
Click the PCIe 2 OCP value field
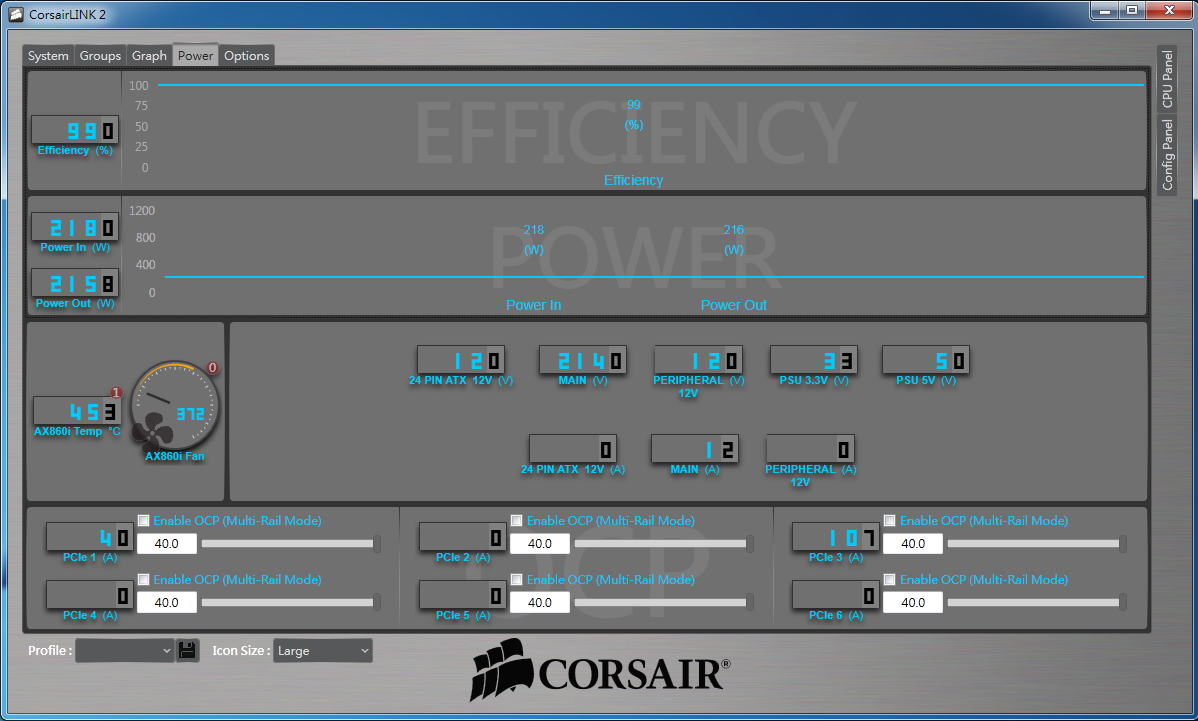539,544
